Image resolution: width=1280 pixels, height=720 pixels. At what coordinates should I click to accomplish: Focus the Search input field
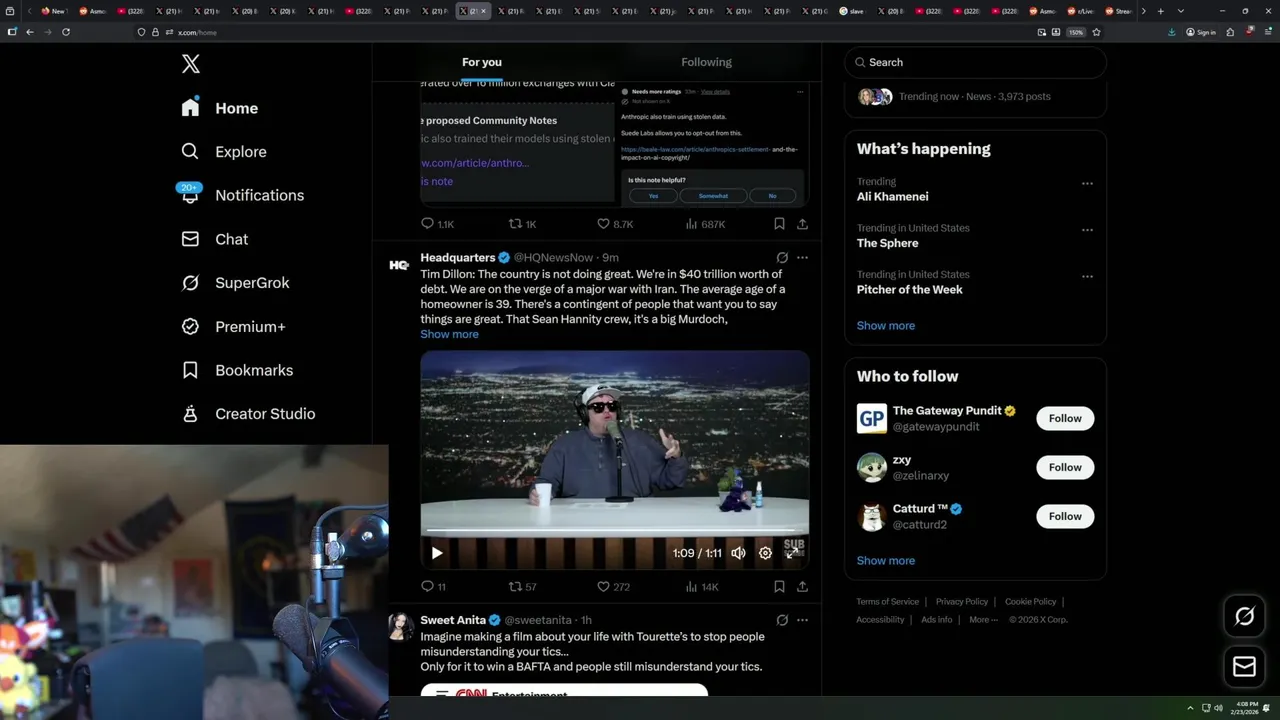tap(976, 62)
